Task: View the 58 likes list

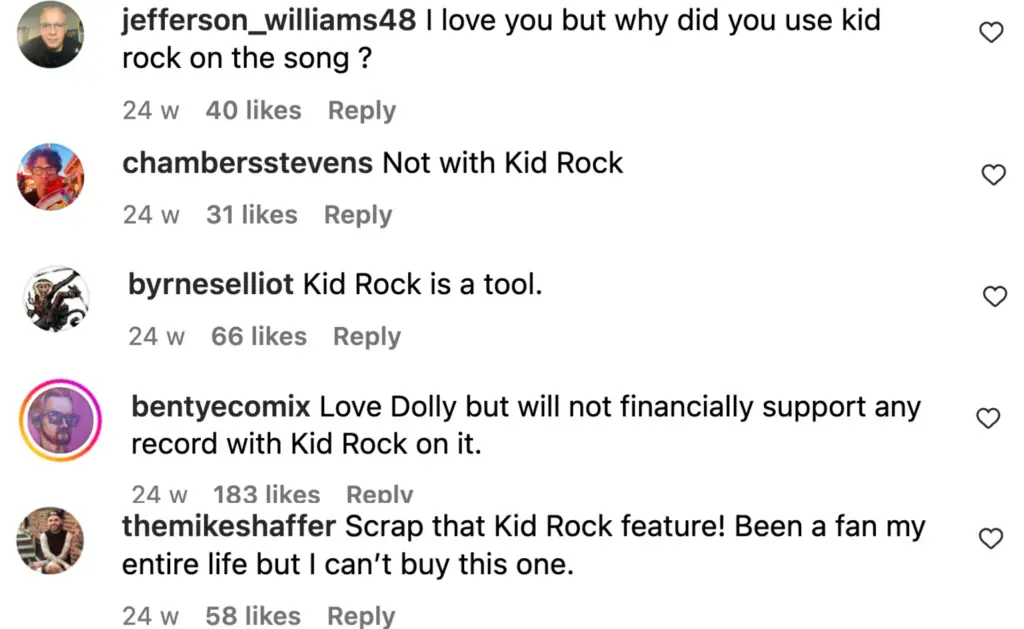Action: click(253, 616)
